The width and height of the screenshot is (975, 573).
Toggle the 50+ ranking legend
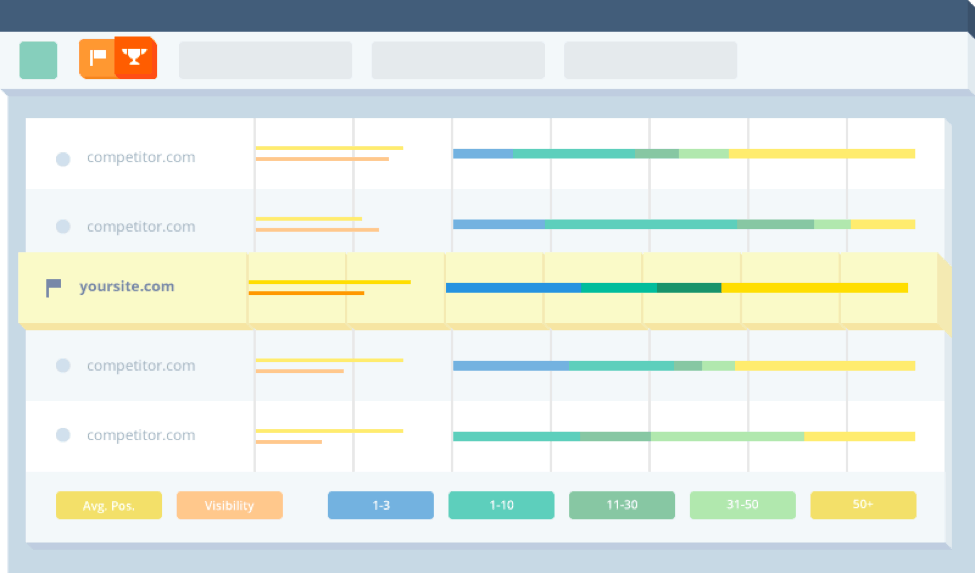tap(863, 505)
